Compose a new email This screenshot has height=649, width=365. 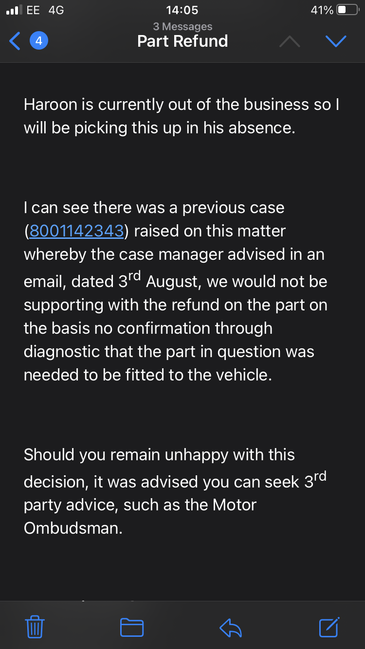329,627
